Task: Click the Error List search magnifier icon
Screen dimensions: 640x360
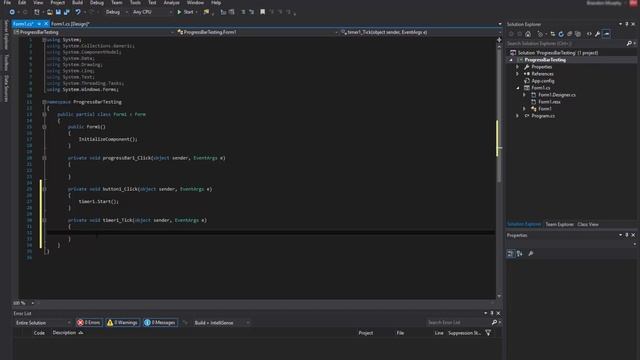Action: point(494,322)
